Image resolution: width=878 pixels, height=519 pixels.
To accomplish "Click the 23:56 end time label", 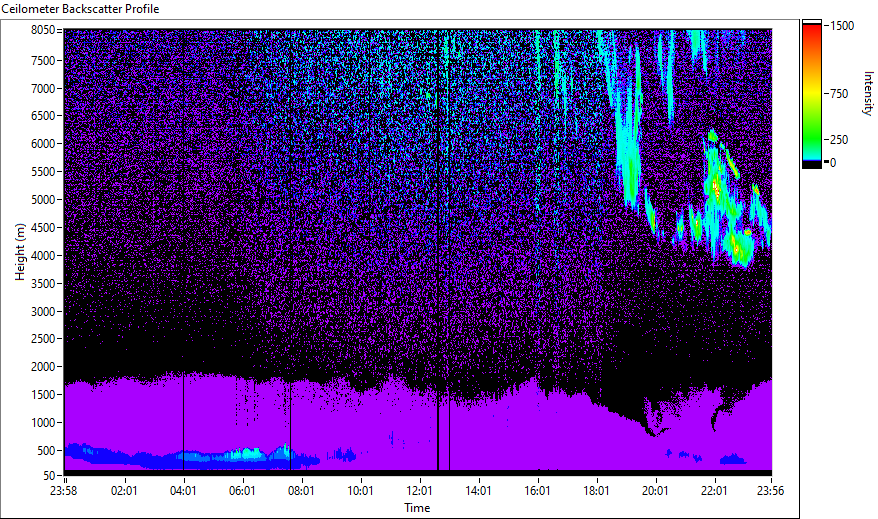I will (770, 491).
